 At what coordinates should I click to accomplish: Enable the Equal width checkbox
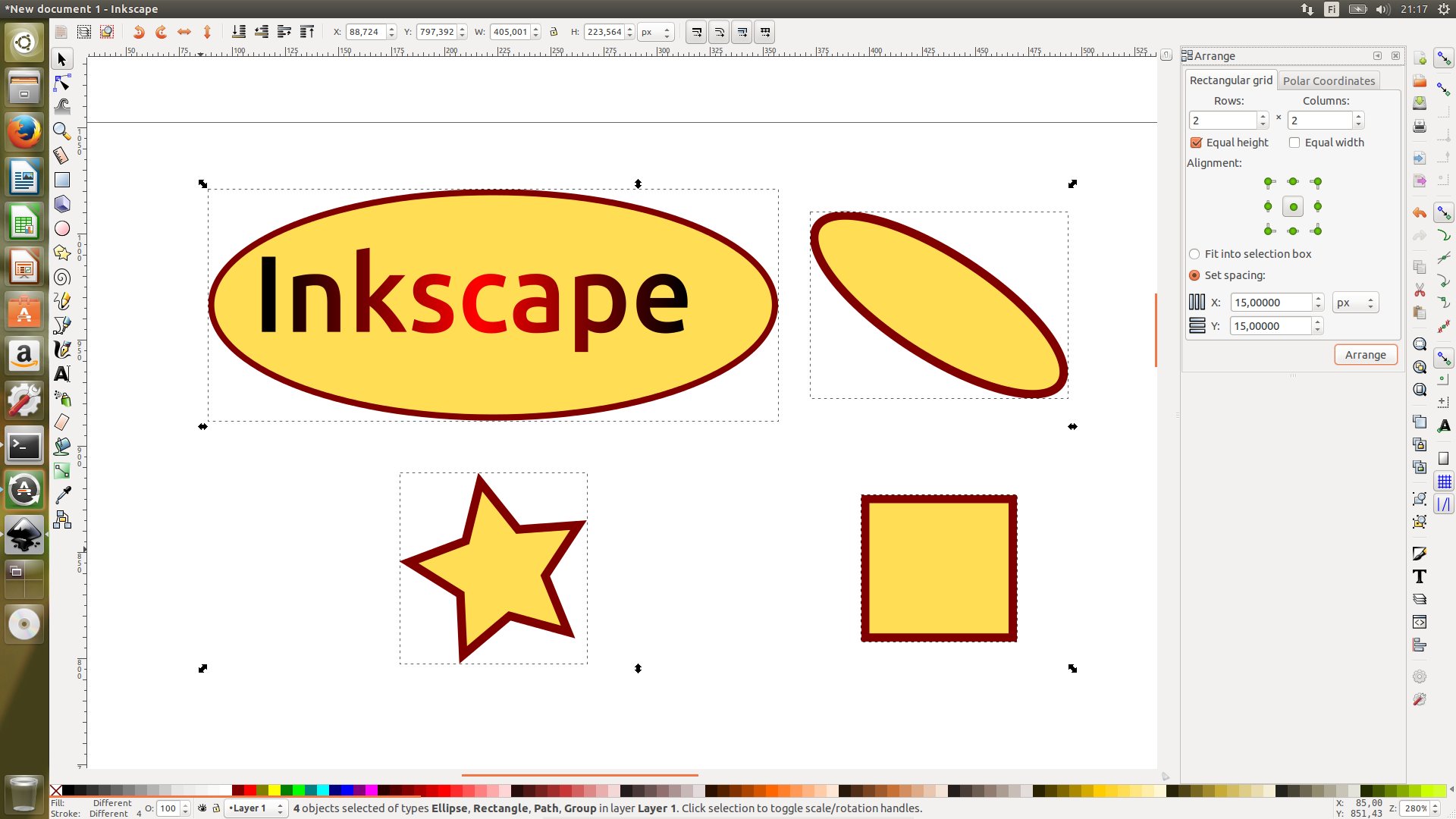1294,143
